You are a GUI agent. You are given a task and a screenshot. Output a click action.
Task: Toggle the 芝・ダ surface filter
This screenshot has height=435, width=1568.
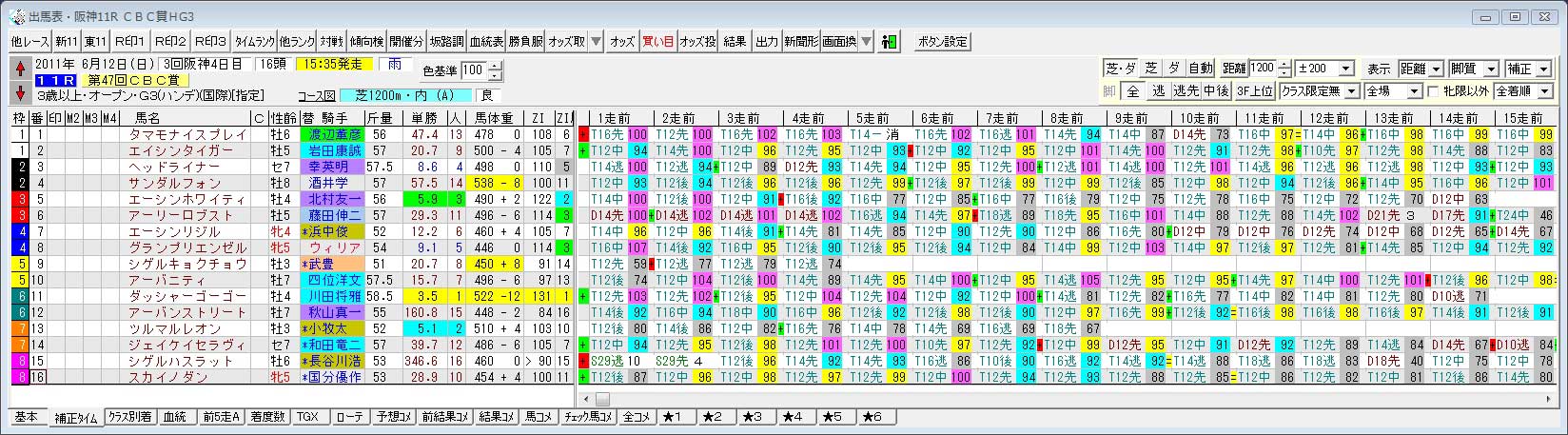coord(1121,69)
